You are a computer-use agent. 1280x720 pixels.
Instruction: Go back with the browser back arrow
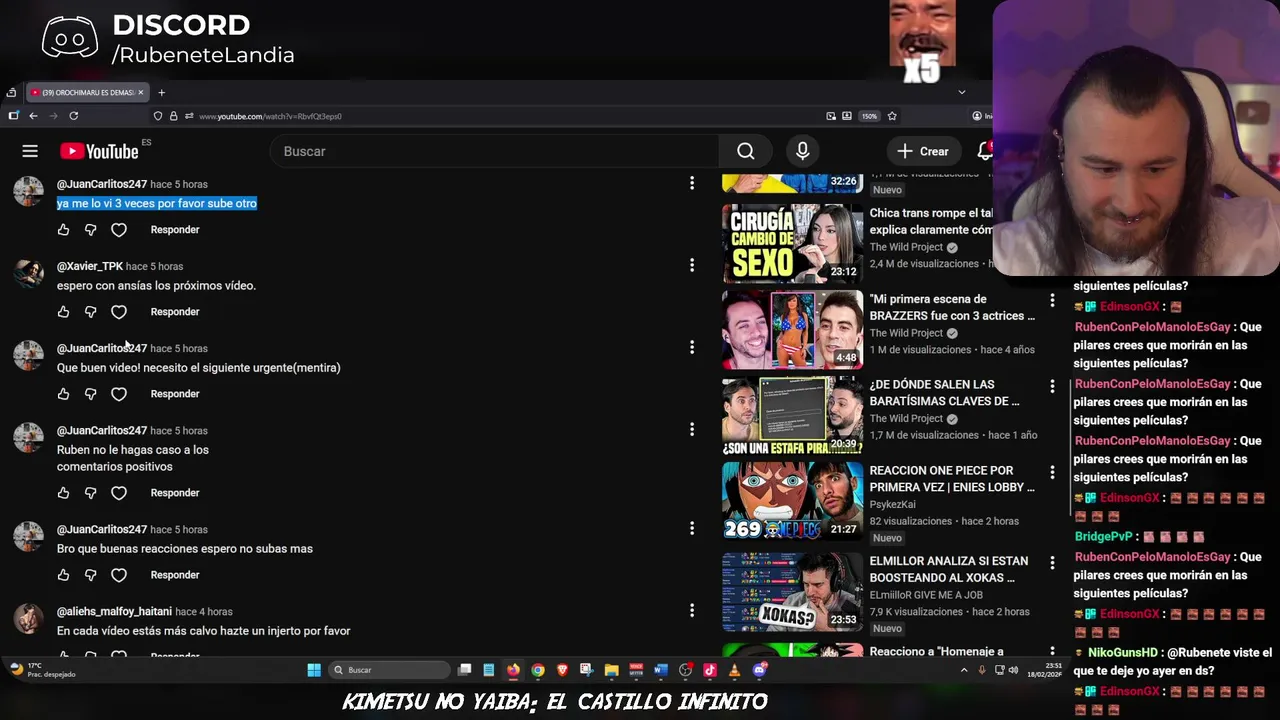(33, 116)
